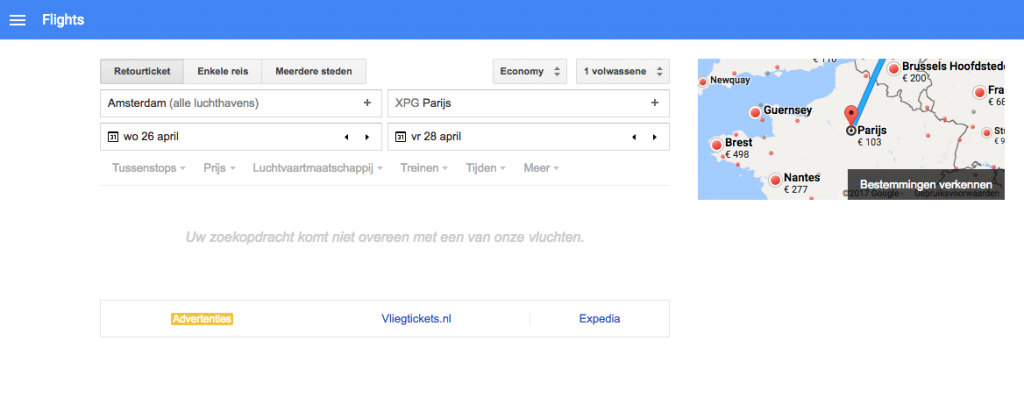The height and width of the screenshot is (397, 1024).
Task: Click the Flights title
Action: 63,20
